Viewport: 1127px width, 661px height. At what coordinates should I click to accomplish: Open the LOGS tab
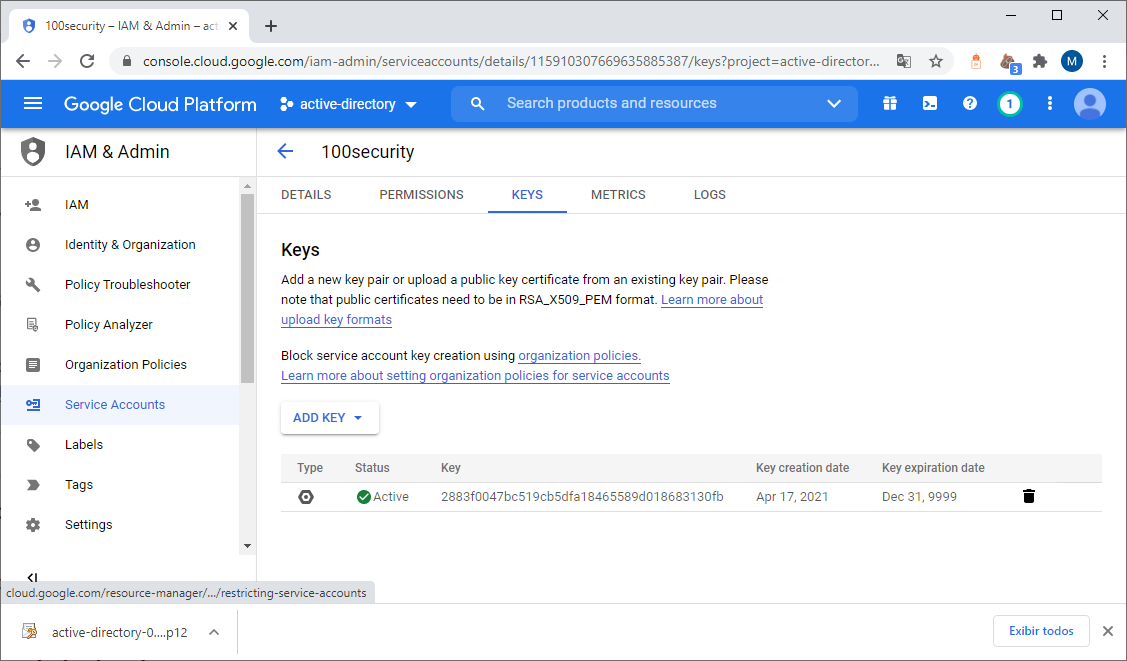709,195
